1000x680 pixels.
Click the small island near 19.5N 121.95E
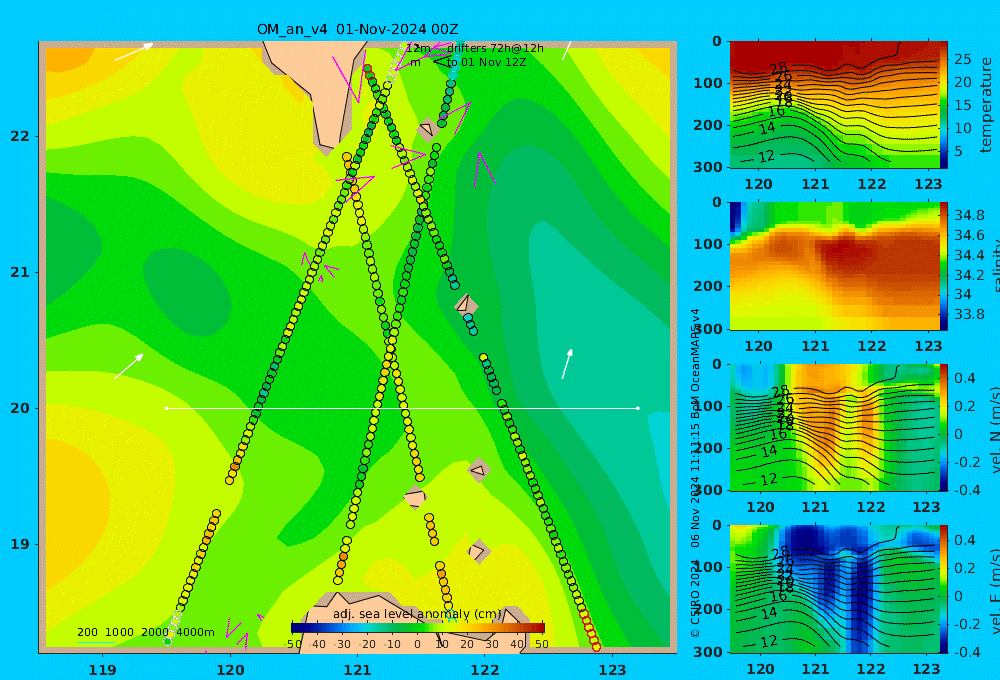pyautogui.click(x=478, y=471)
